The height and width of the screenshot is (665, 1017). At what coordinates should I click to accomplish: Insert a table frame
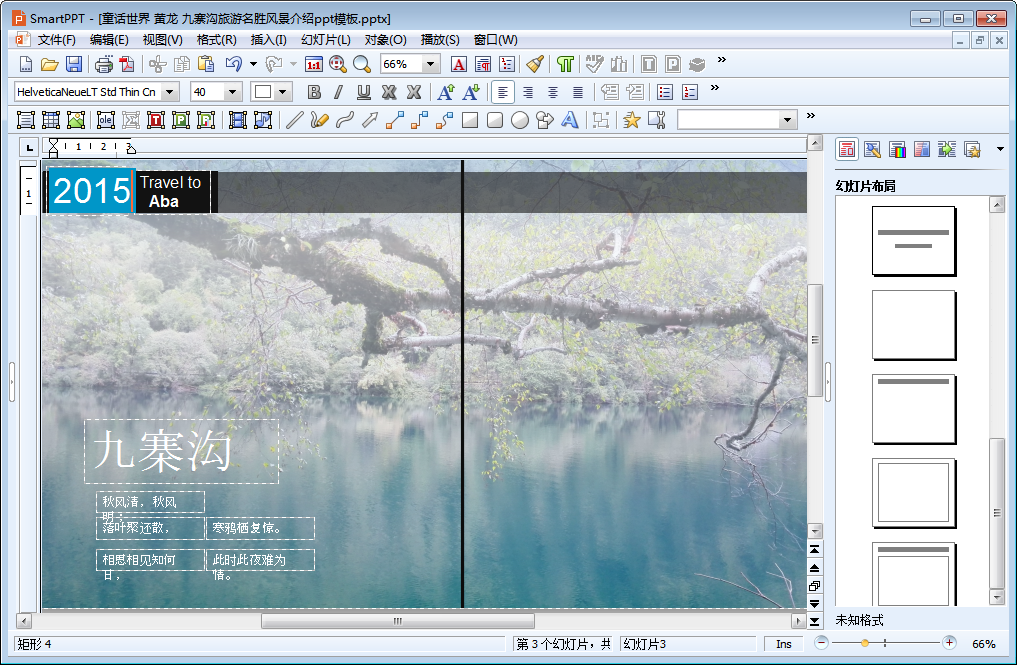tap(51, 120)
